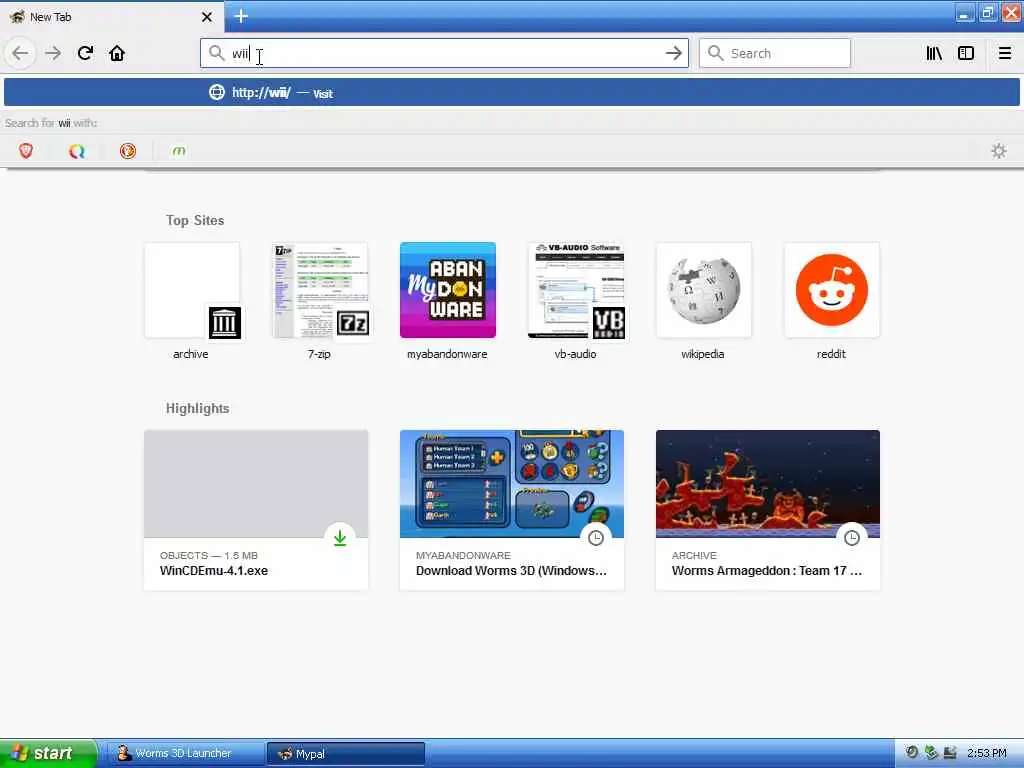
Task: Search wii with the rainbow Q engine icon
Action: click(77, 152)
